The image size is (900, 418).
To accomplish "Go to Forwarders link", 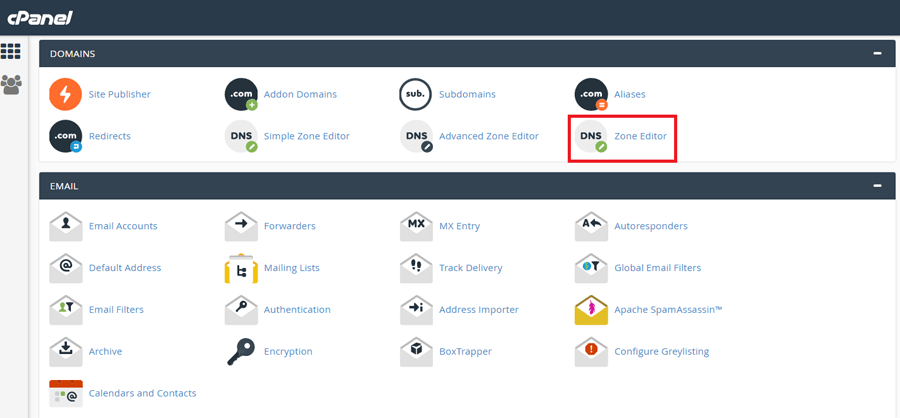I will pos(289,226).
